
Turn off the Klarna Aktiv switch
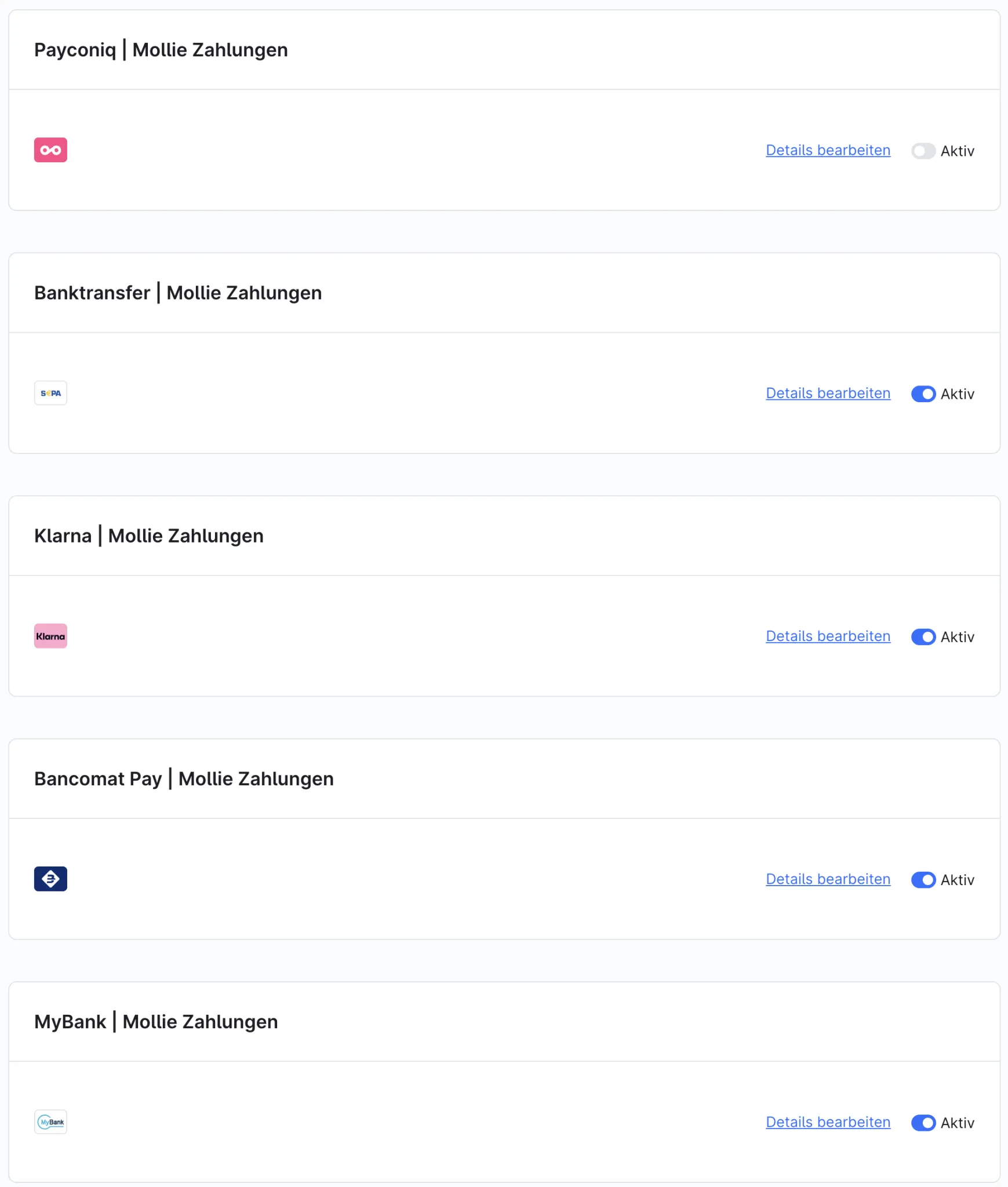point(923,636)
